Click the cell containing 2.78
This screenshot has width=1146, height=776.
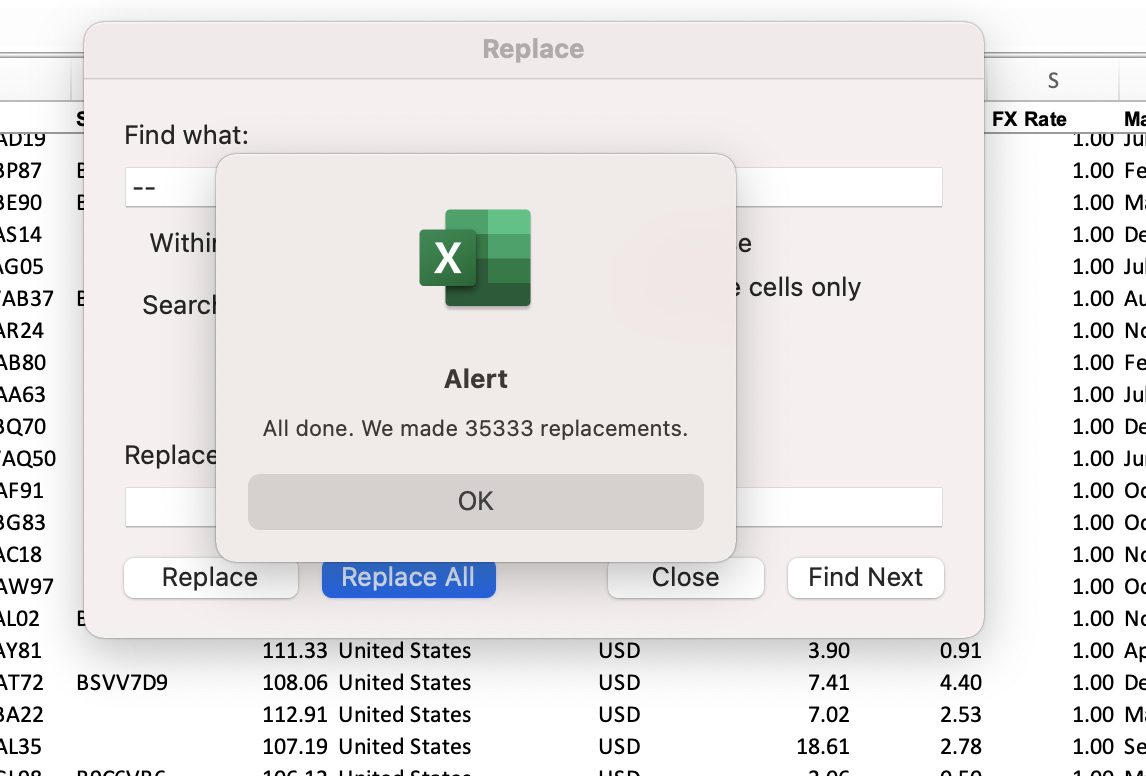pyautogui.click(x=960, y=747)
